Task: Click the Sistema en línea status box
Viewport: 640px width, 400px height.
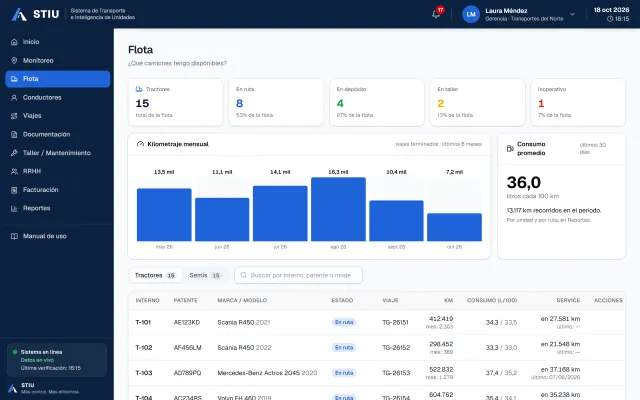Action: [57, 360]
